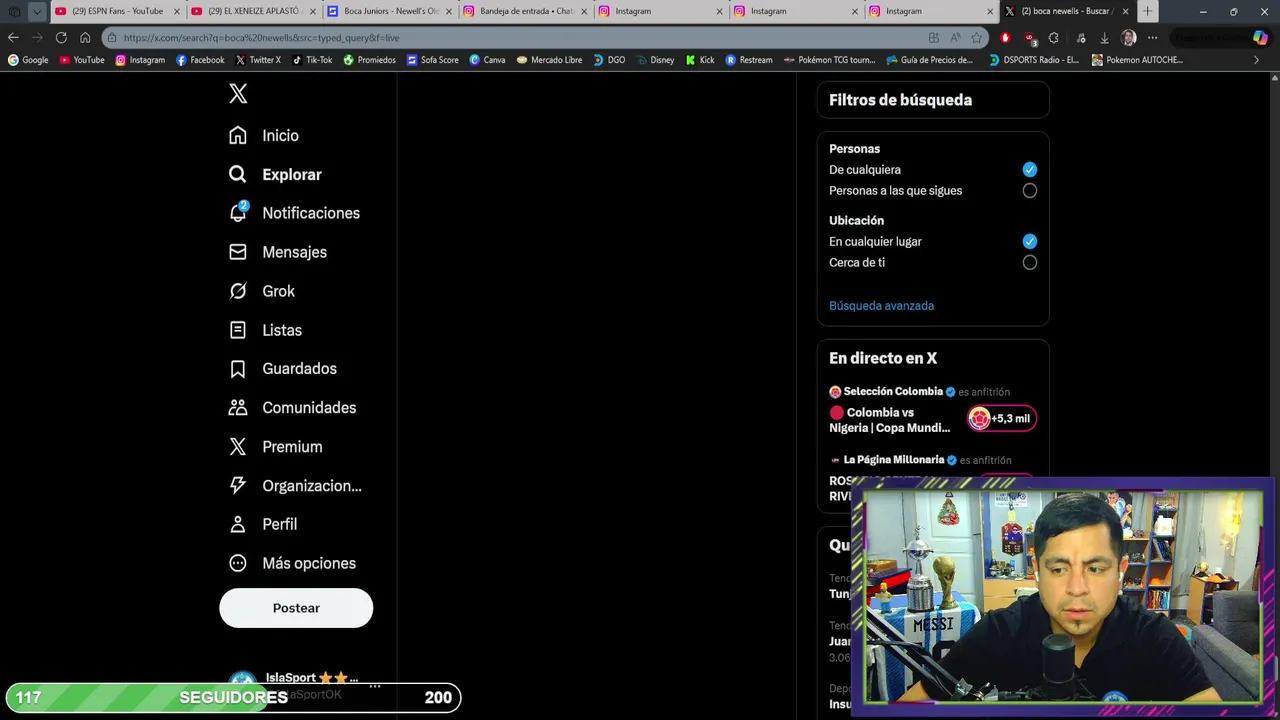Click the Perfil person icon
Screen dimensions: 1280x720
tap(238, 524)
